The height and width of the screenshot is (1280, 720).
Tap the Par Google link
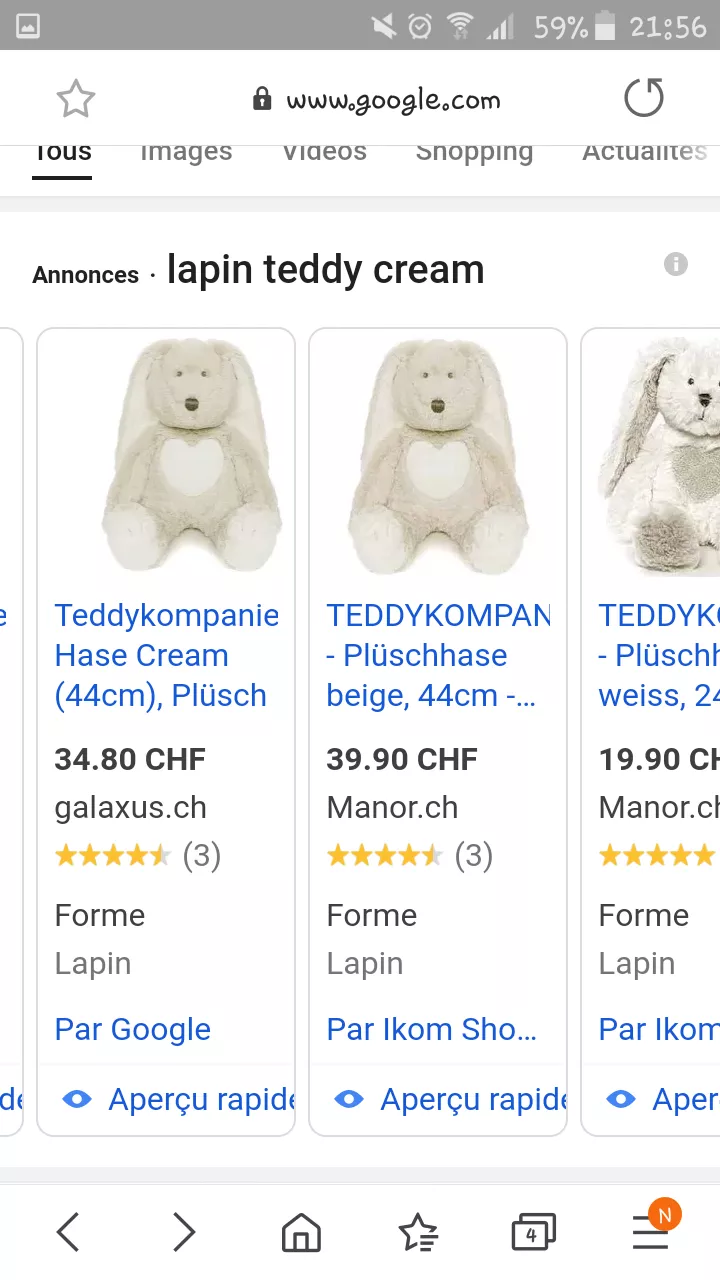133,1029
